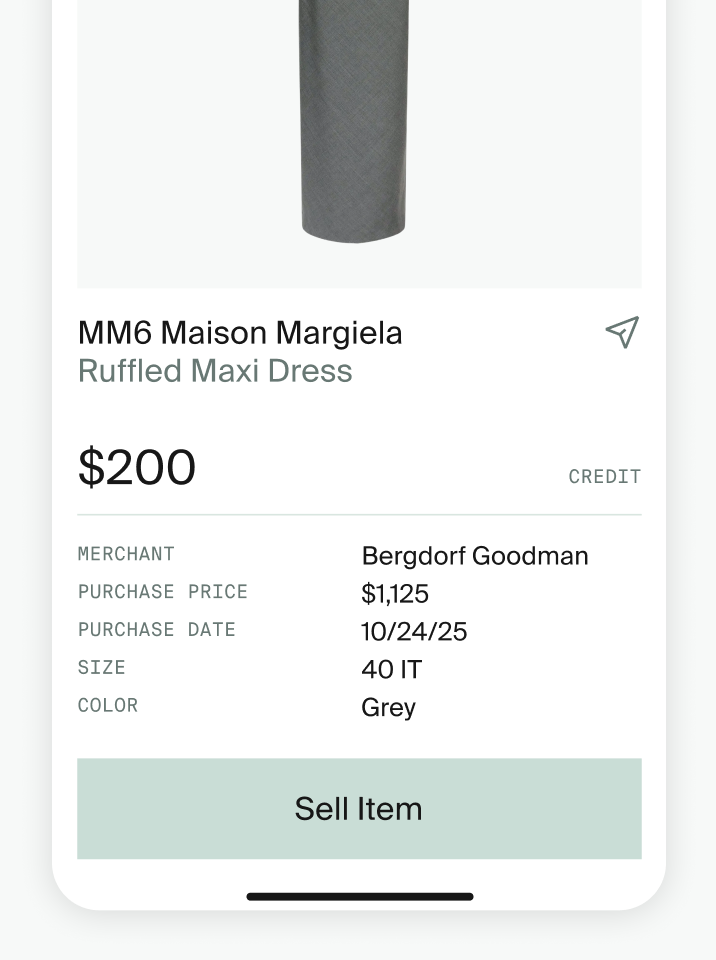
Task: Click the divider line below the price
Action: pos(359,515)
